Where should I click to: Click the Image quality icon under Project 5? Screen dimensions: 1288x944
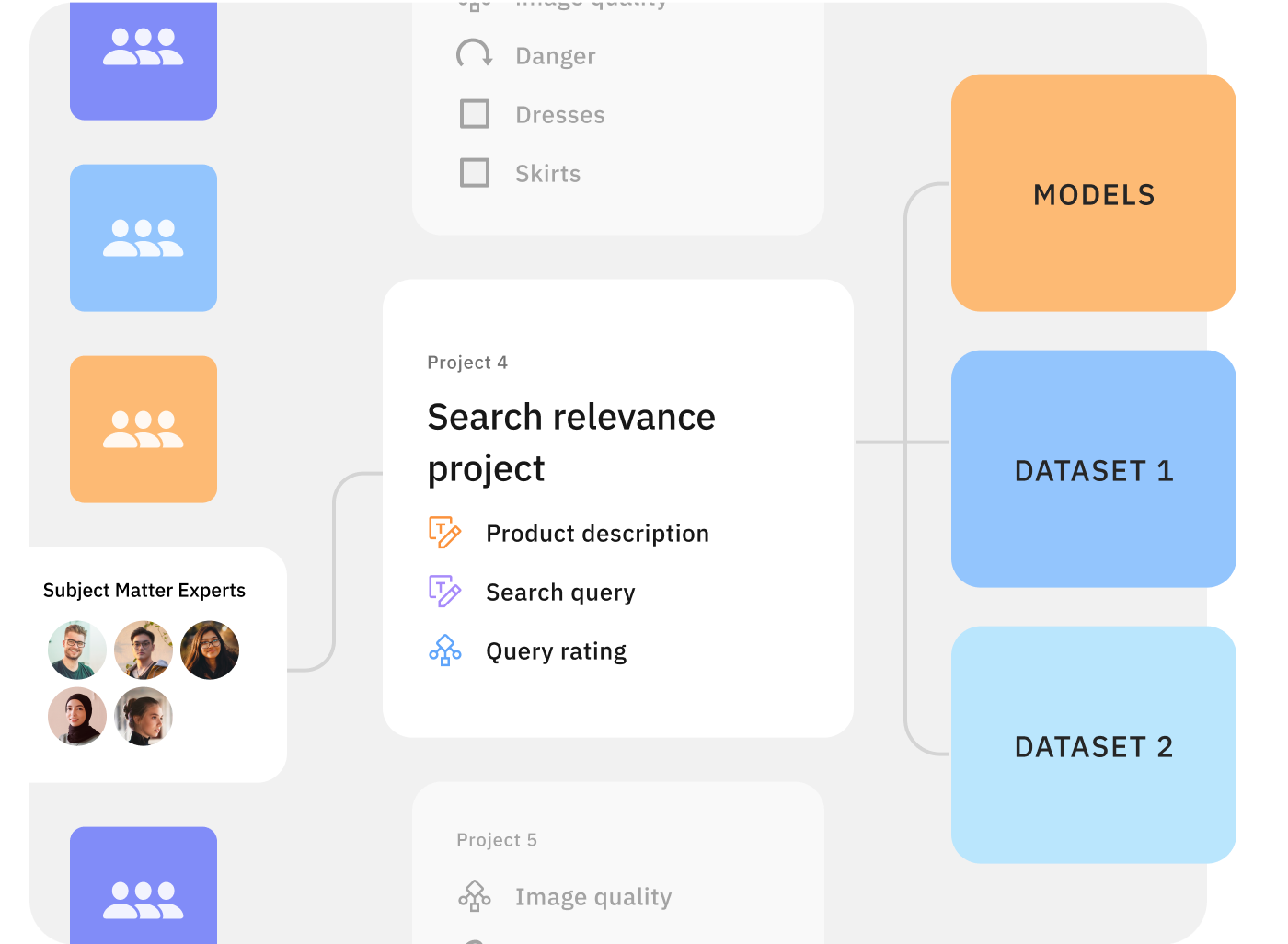point(474,894)
